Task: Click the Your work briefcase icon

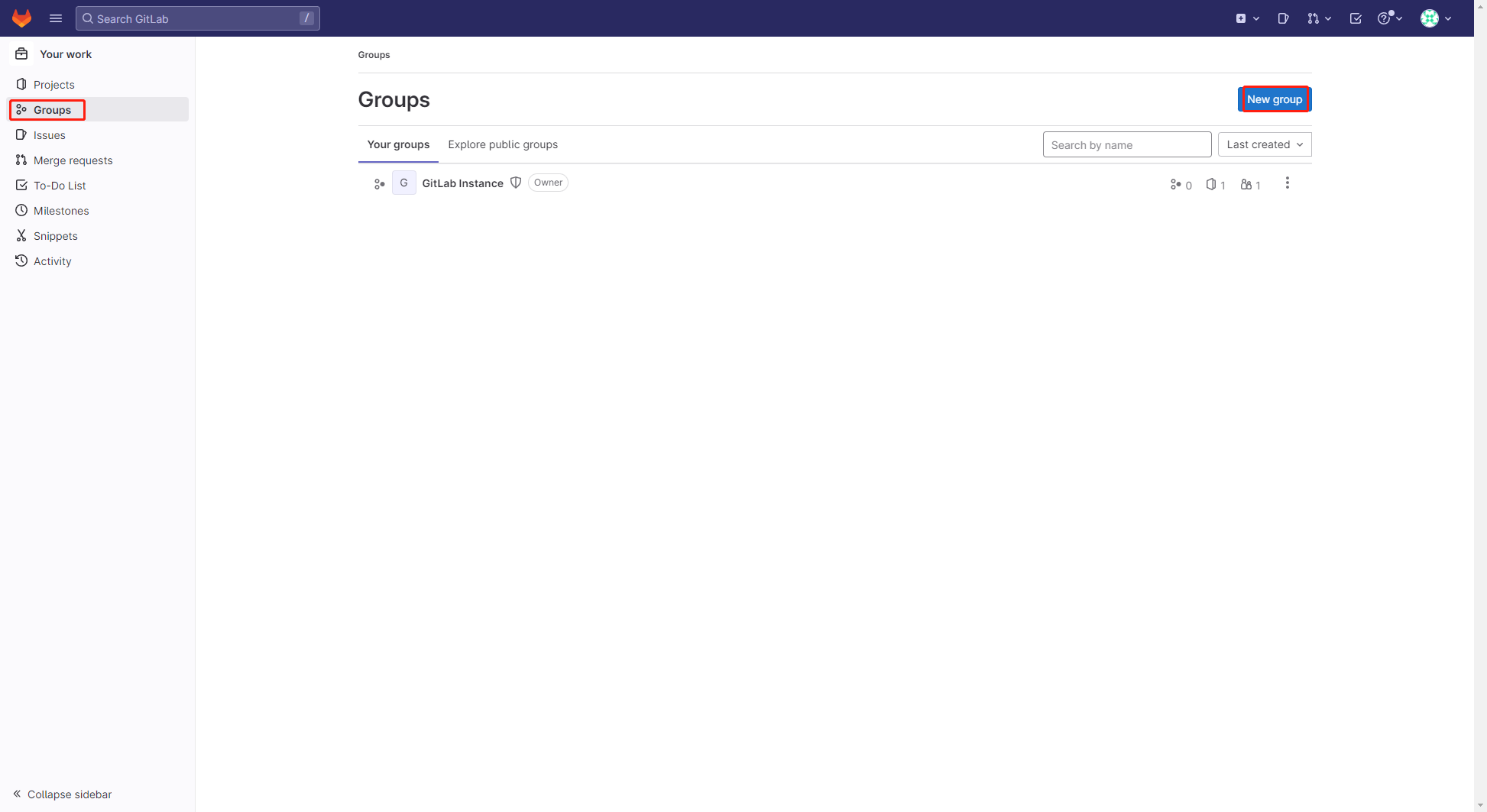Action: [21, 53]
